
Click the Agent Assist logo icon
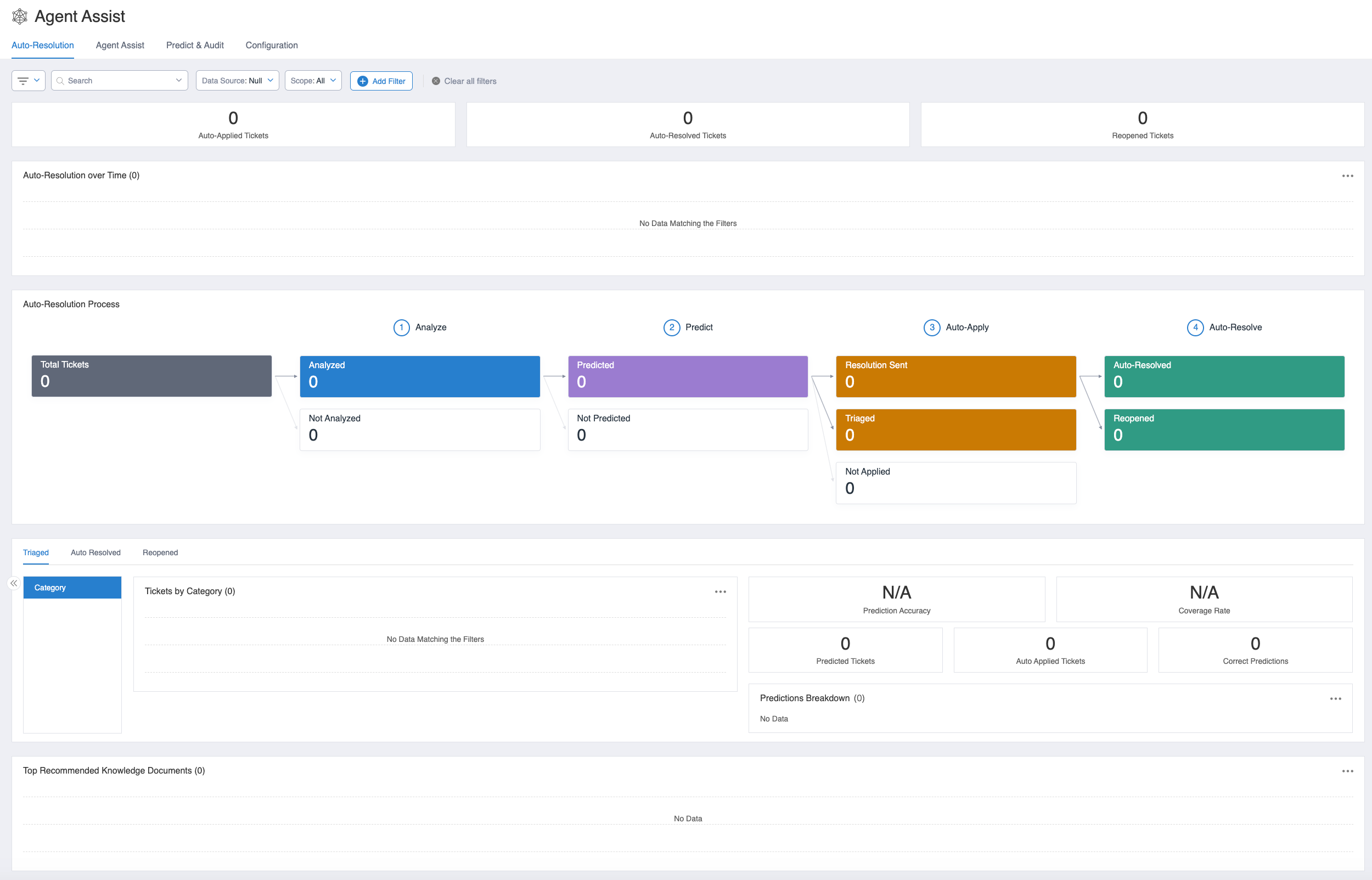pyautogui.click(x=20, y=16)
